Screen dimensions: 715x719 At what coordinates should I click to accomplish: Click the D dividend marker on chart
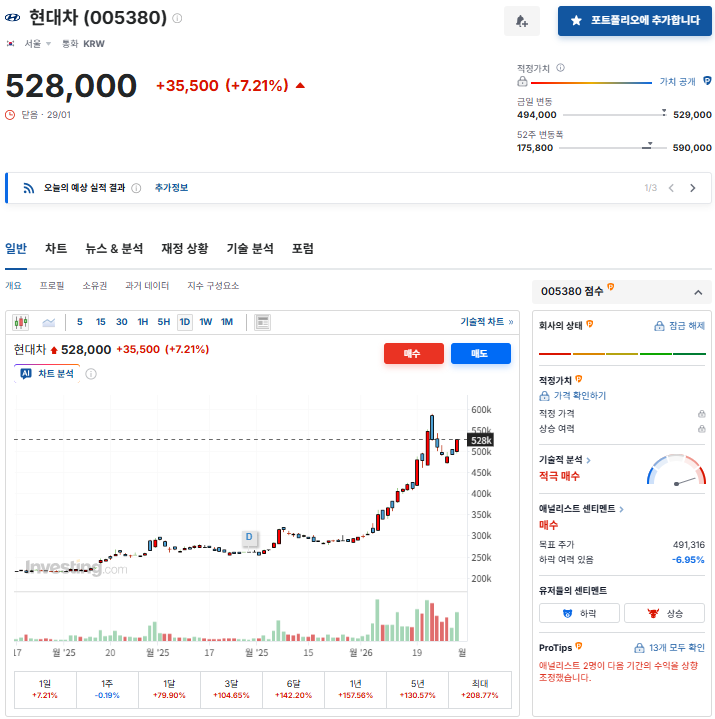pyautogui.click(x=249, y=537)
